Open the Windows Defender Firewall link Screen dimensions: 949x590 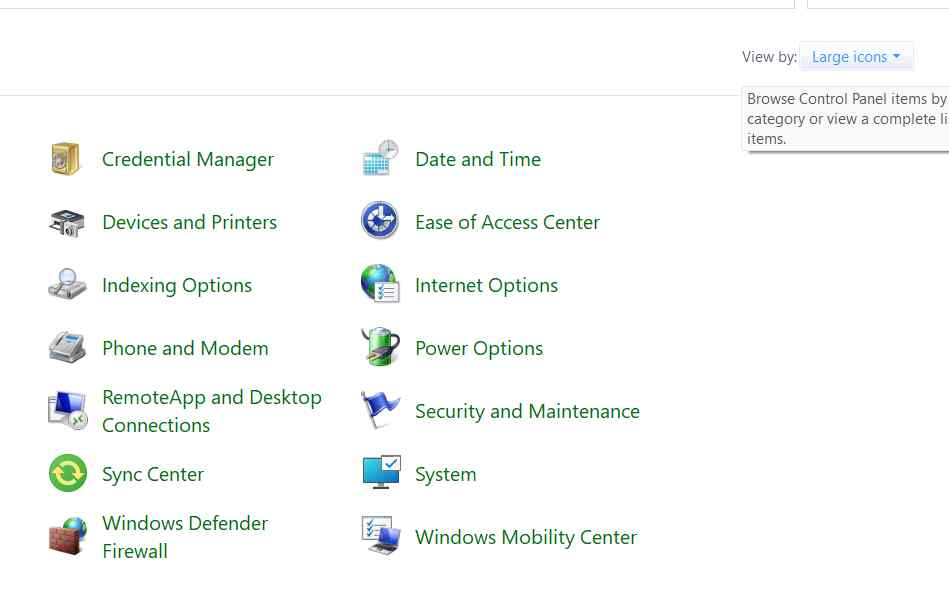click(185, 537)
